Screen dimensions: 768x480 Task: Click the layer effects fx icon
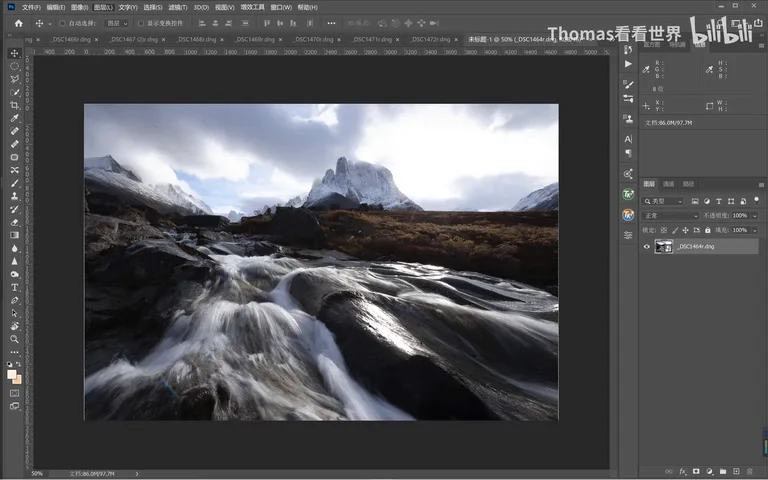pyautogui.click(x=683, y=471)
